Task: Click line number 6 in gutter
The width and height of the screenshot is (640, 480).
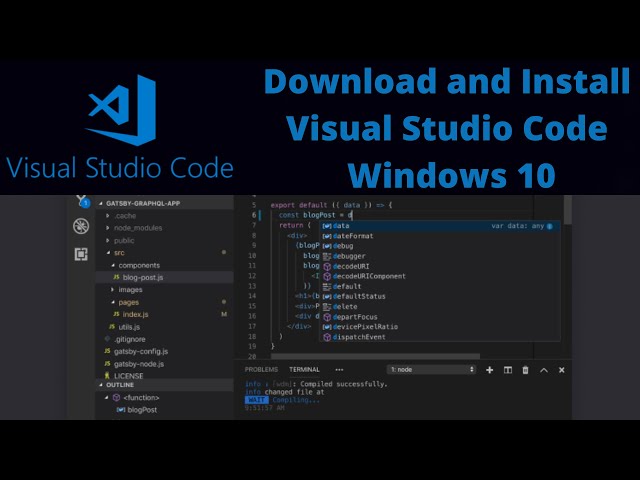Action: (254, 215)
